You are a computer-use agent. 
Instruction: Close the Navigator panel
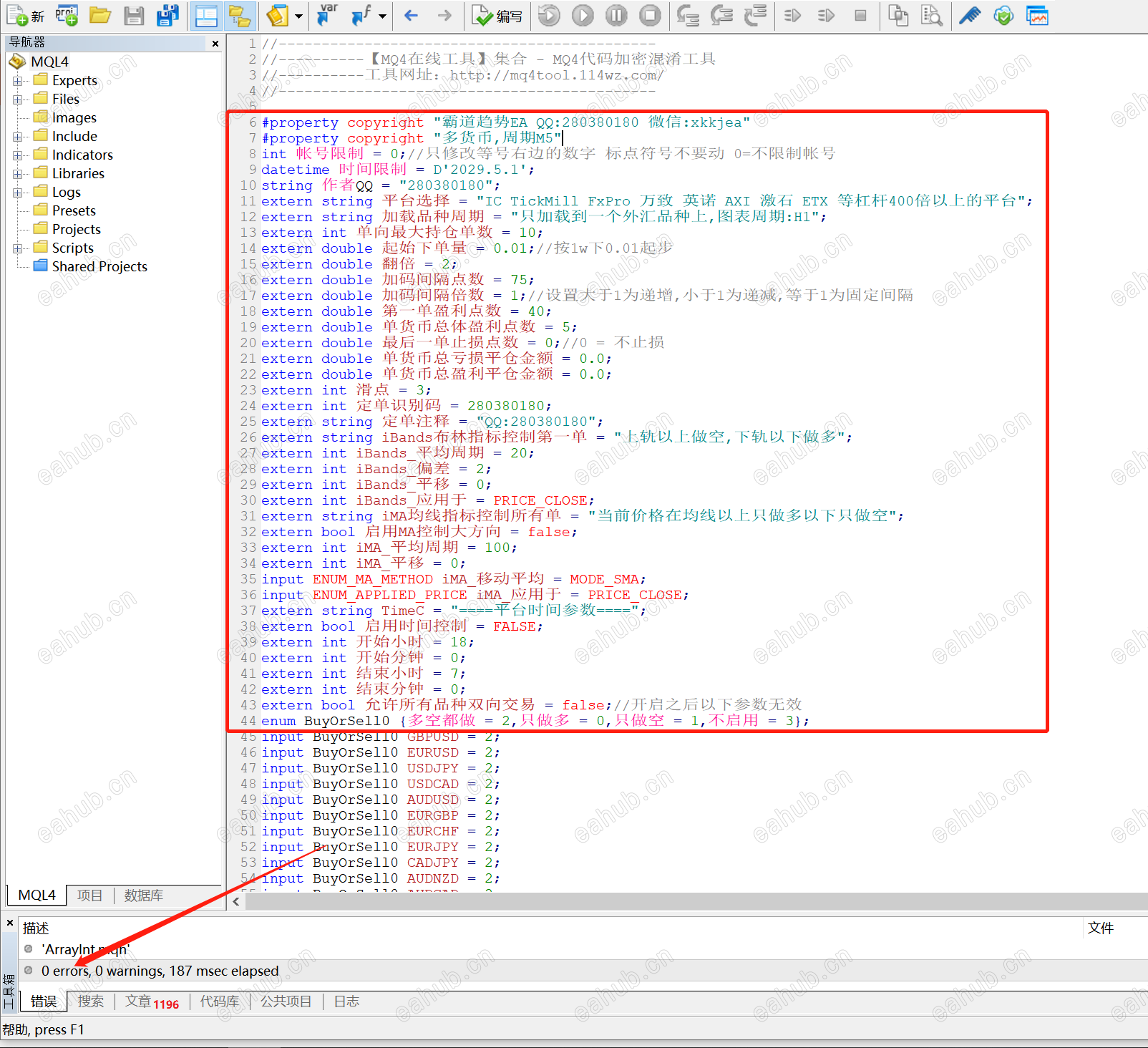(215, 44)
